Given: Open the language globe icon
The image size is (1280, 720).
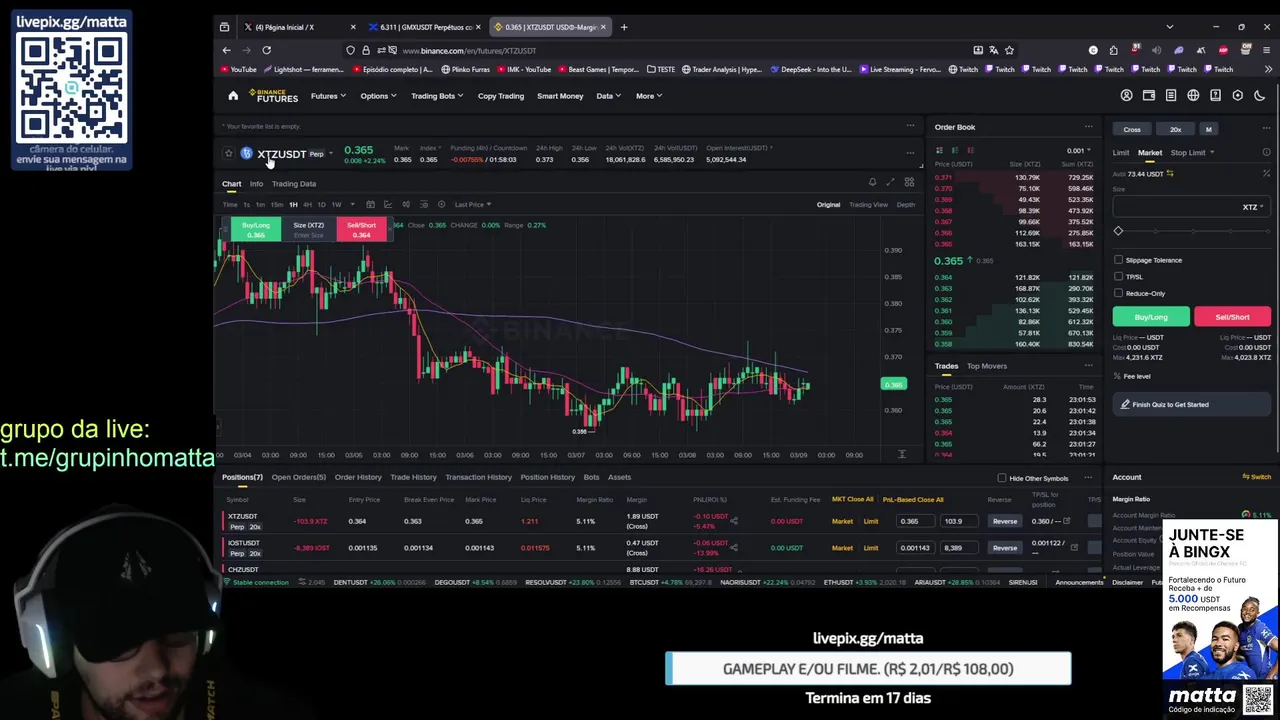Looking at the screenshot, I should pos(1193,96).
